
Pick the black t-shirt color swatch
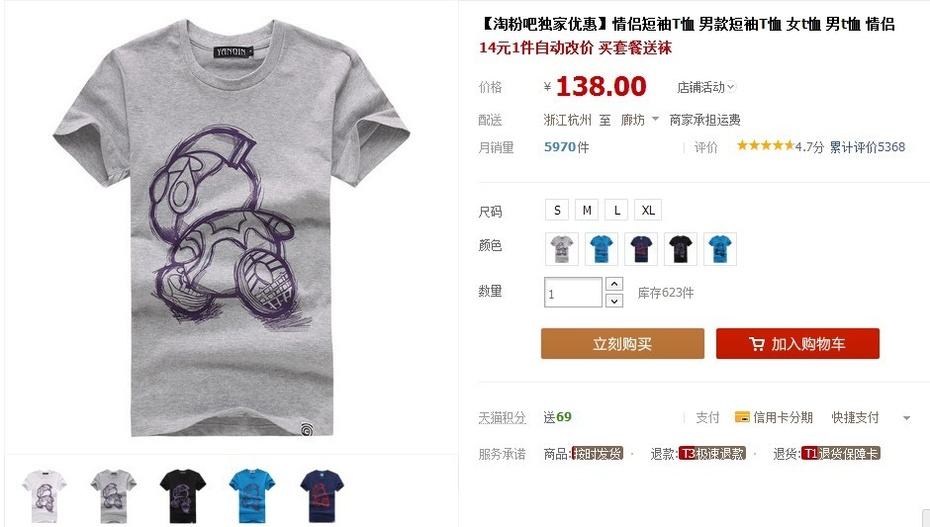[x=680, y=249]
